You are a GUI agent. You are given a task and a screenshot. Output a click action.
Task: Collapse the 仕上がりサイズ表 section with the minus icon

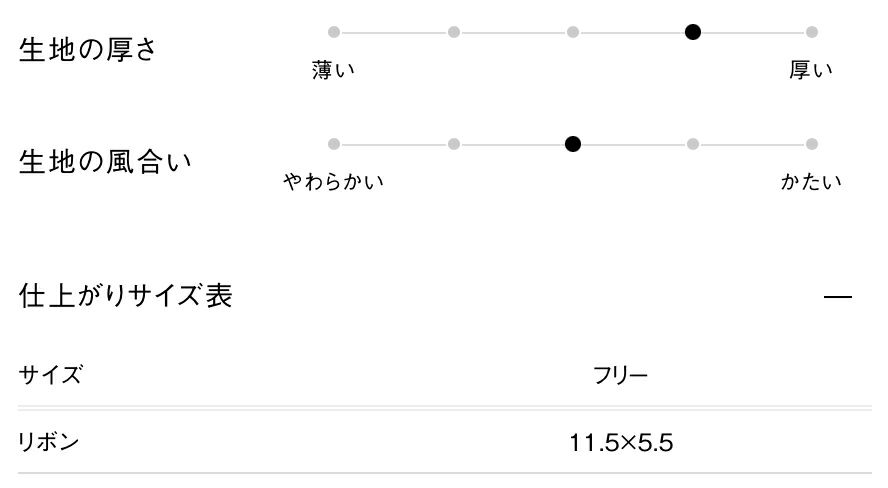click(x=837, y=298)
